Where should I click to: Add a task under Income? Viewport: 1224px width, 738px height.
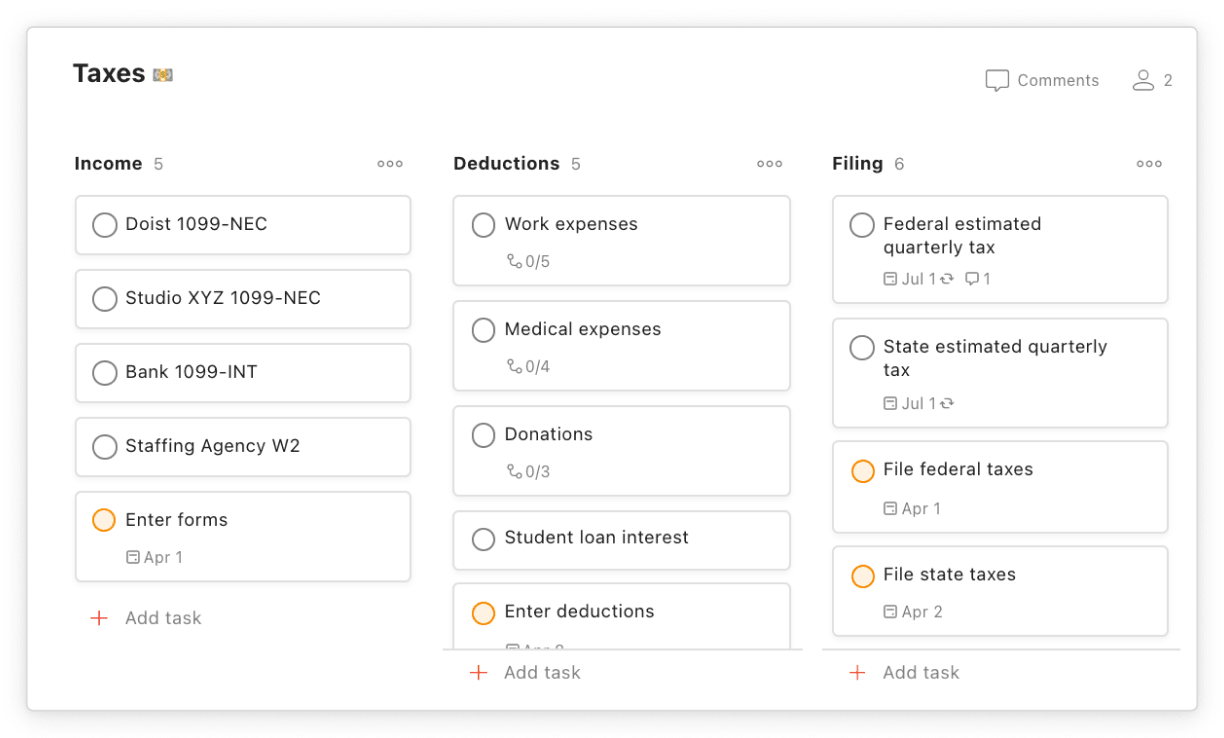(146, 617)
